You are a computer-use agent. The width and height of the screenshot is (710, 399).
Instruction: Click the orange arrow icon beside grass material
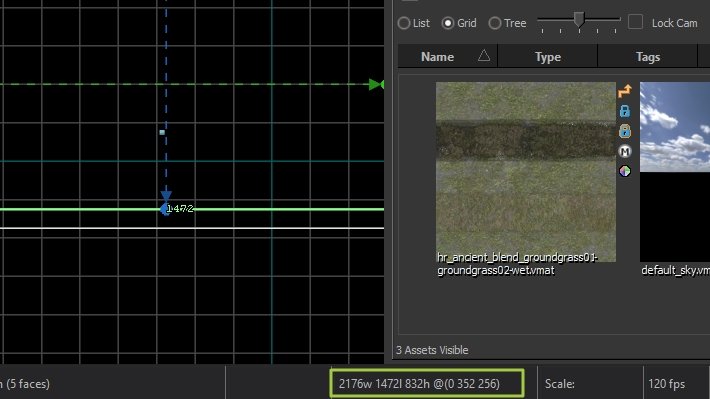625,91
